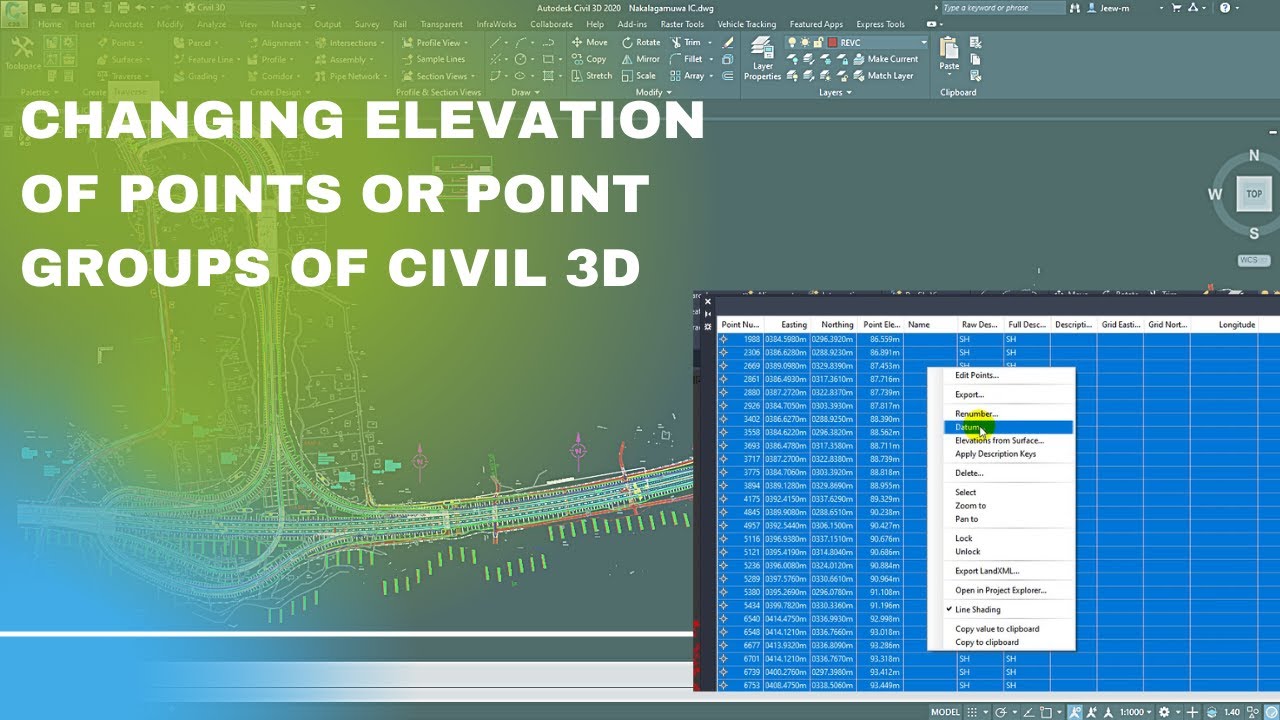This screenshot has width=1280, height=720.
Task: Select the Fillet tool
Action: 686,59
